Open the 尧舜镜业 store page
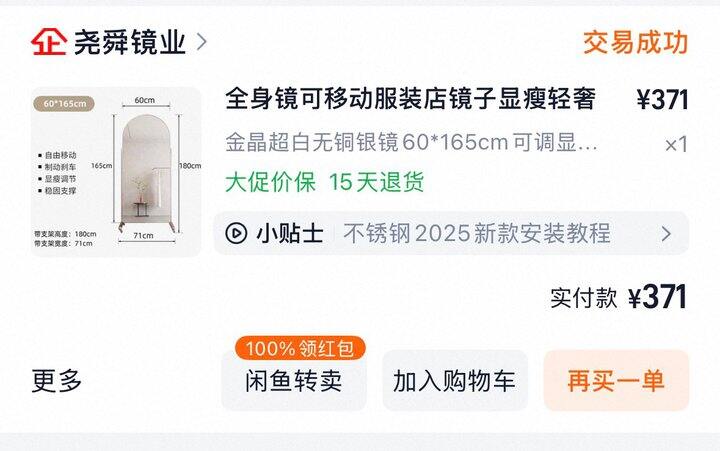The width and height of the screenshot is (720, 451). tap(129, 42)
